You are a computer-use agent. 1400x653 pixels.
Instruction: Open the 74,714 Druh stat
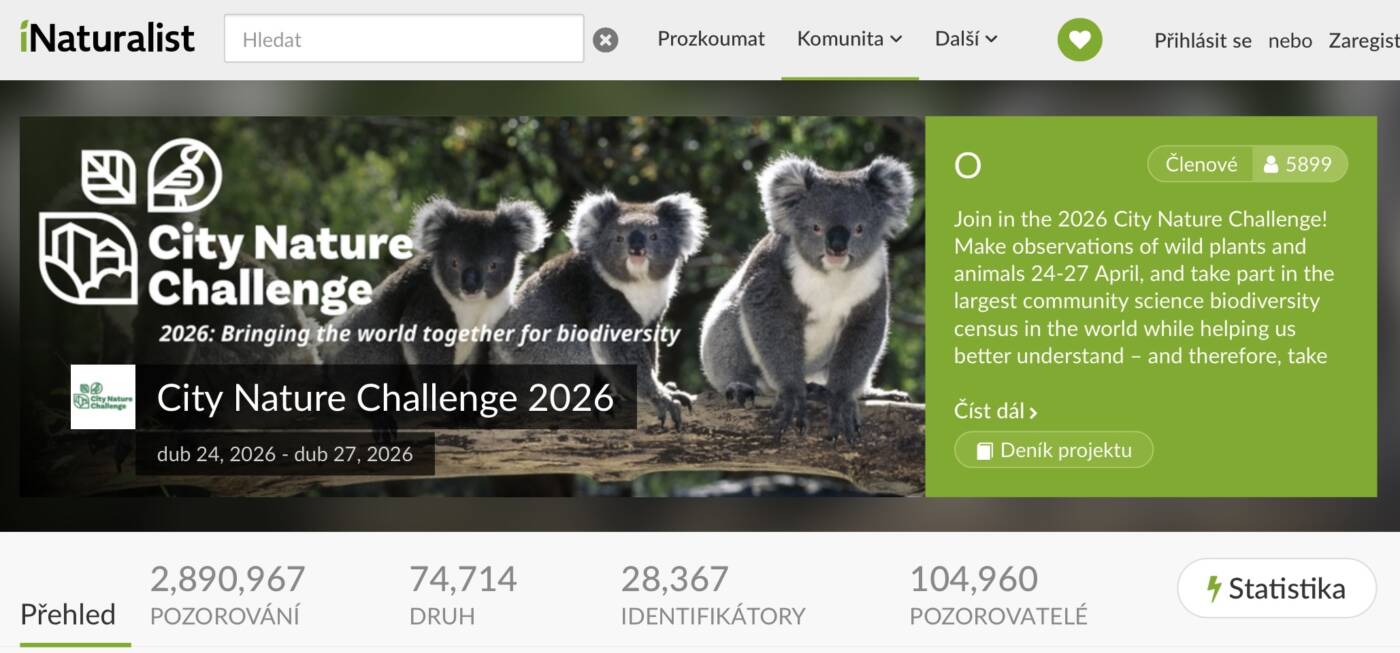(x=463, y=594)
